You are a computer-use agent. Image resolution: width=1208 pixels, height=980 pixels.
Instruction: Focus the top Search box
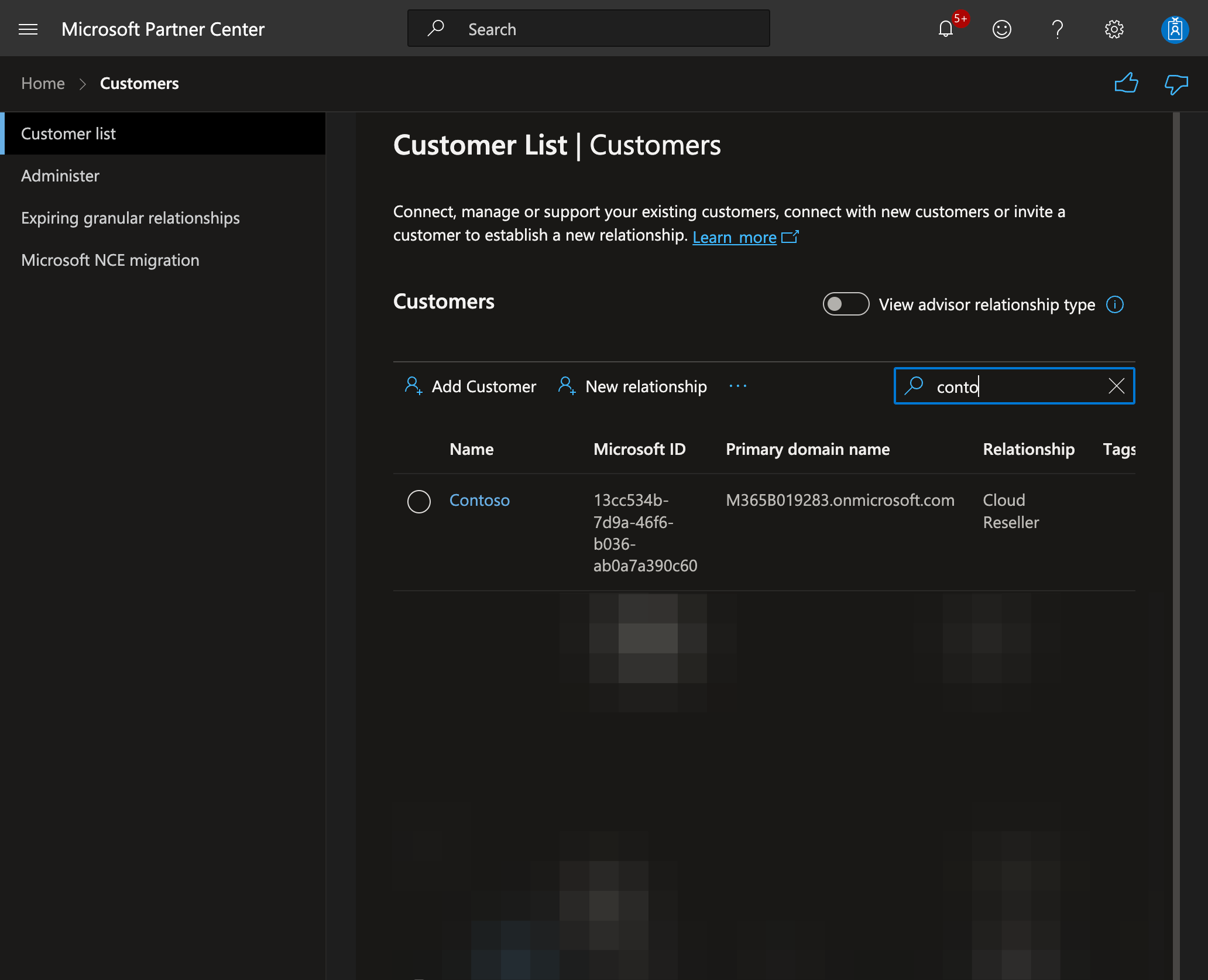coord(588,29)
